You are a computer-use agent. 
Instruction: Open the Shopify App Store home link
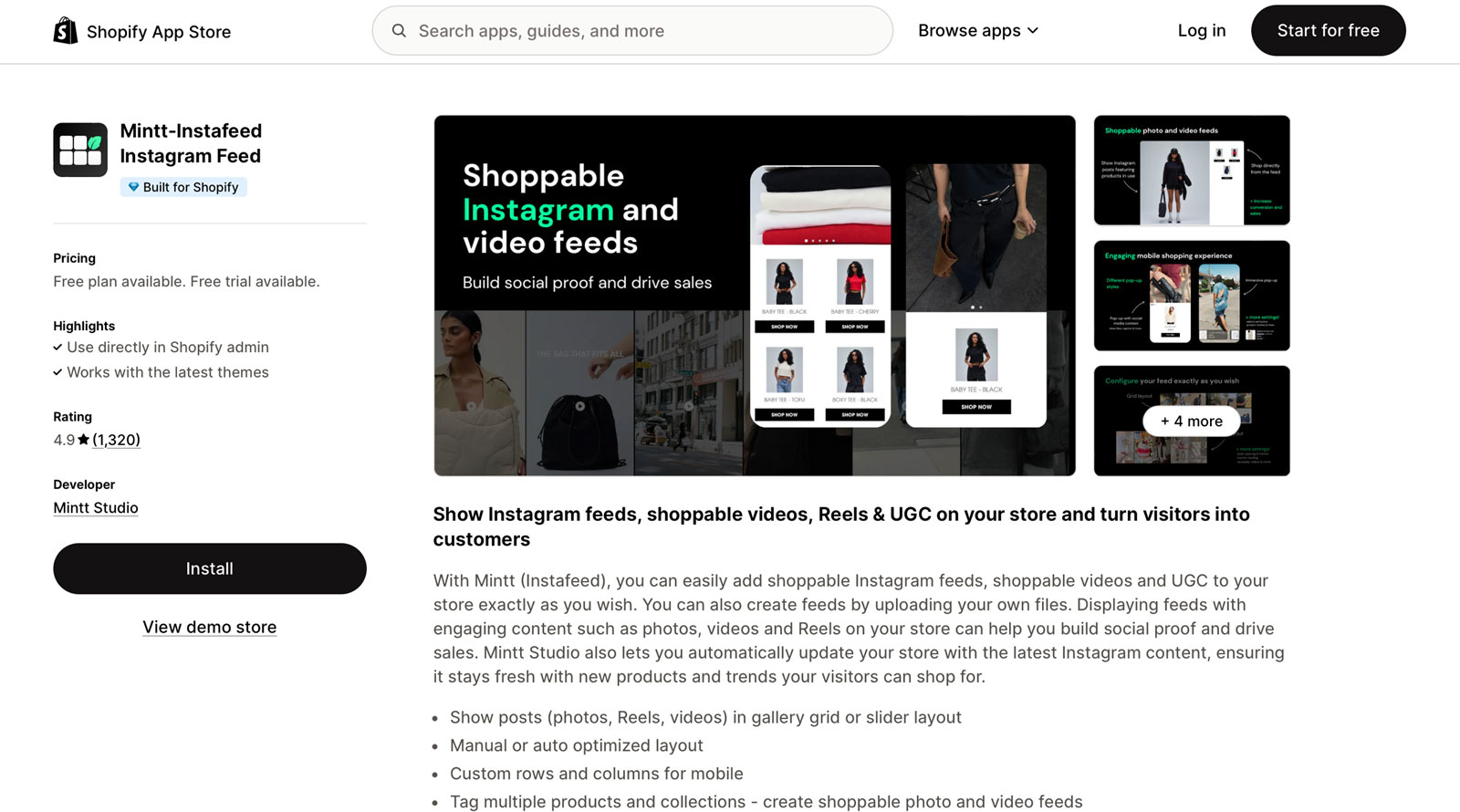[x=142, y=31]
